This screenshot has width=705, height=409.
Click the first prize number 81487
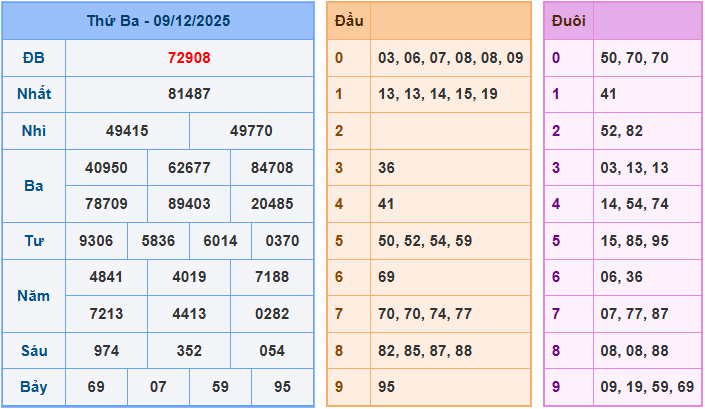coord(189,94)
